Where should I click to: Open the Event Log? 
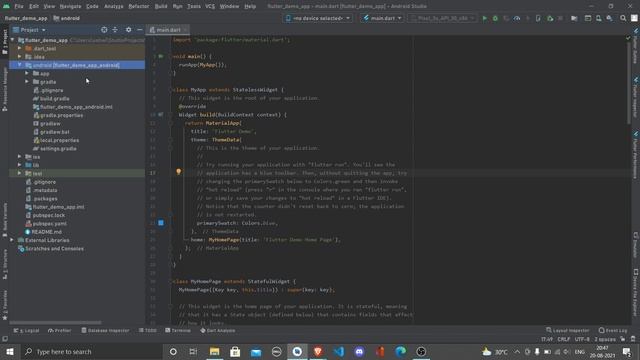pos(613,331)
